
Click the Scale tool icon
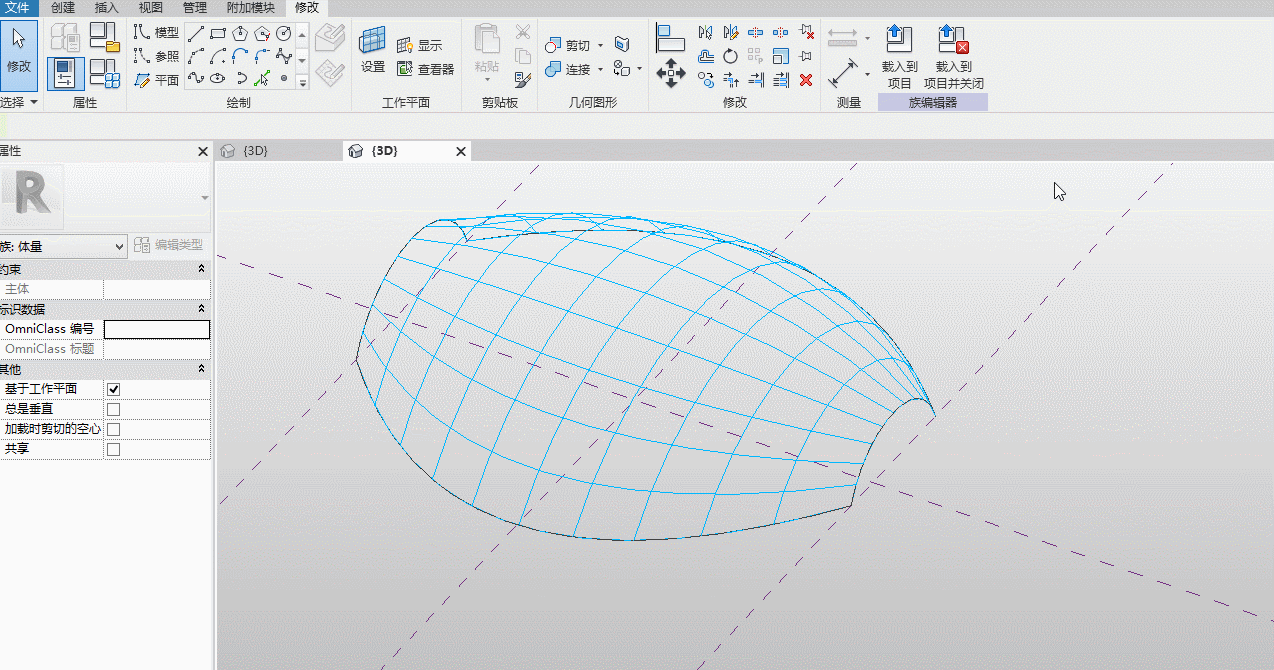781,56
